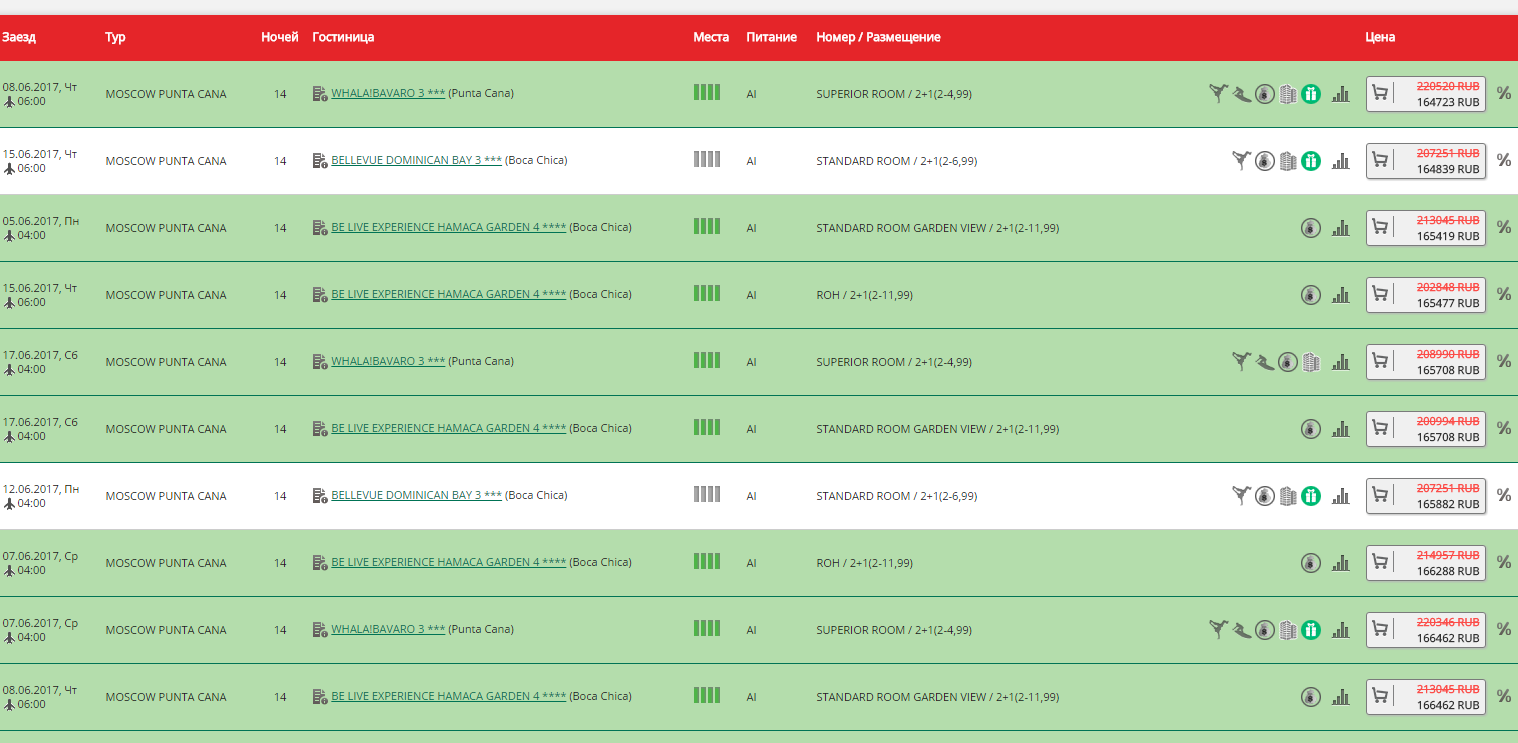
Task: Click the surfer icon in the 164723 RUB row
Action: pos(1241,94)
